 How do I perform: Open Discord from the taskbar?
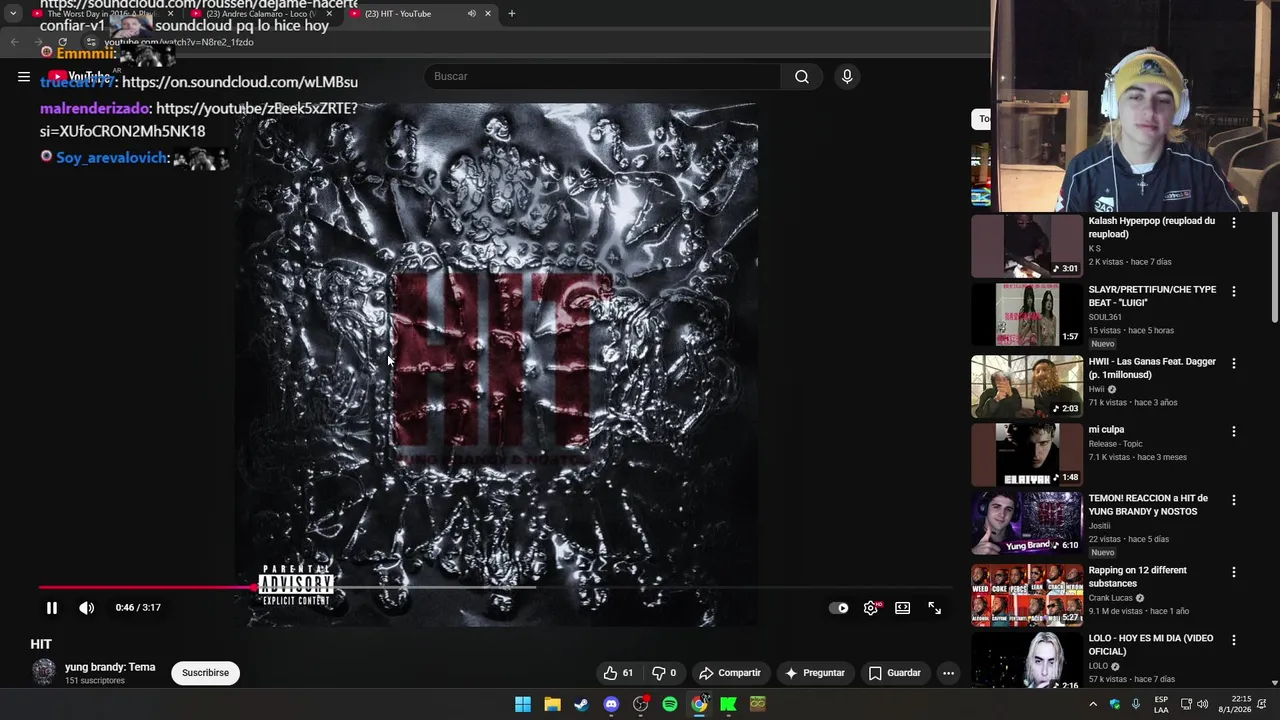tap(611, 704)
